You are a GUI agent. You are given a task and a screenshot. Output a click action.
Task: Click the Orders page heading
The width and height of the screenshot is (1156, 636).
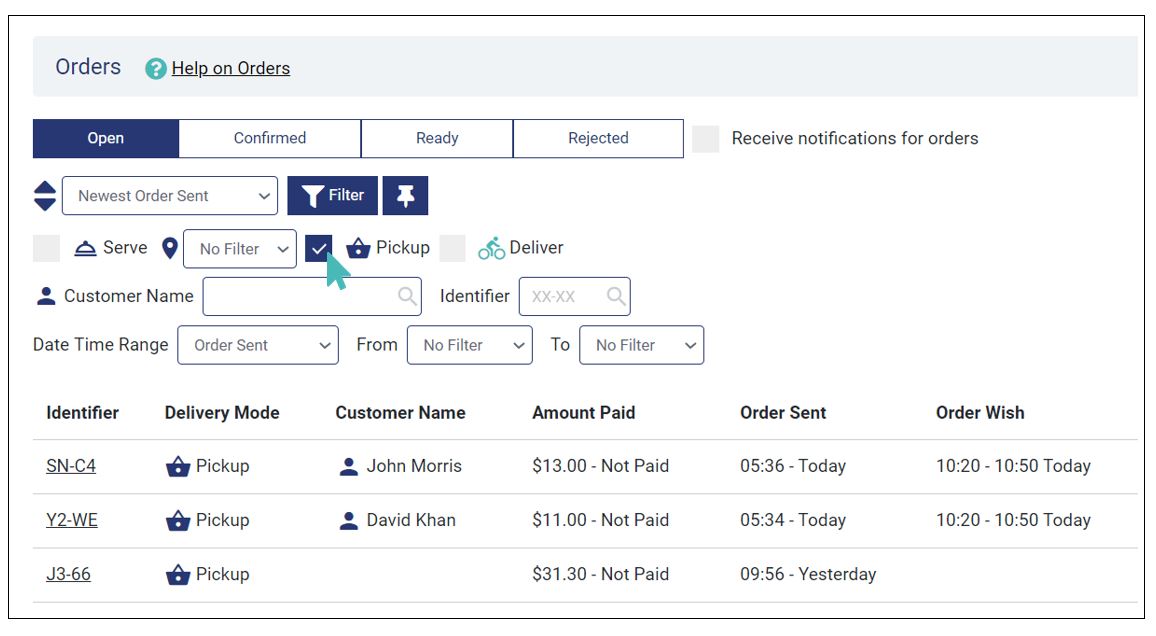click(x=88, y=67)
